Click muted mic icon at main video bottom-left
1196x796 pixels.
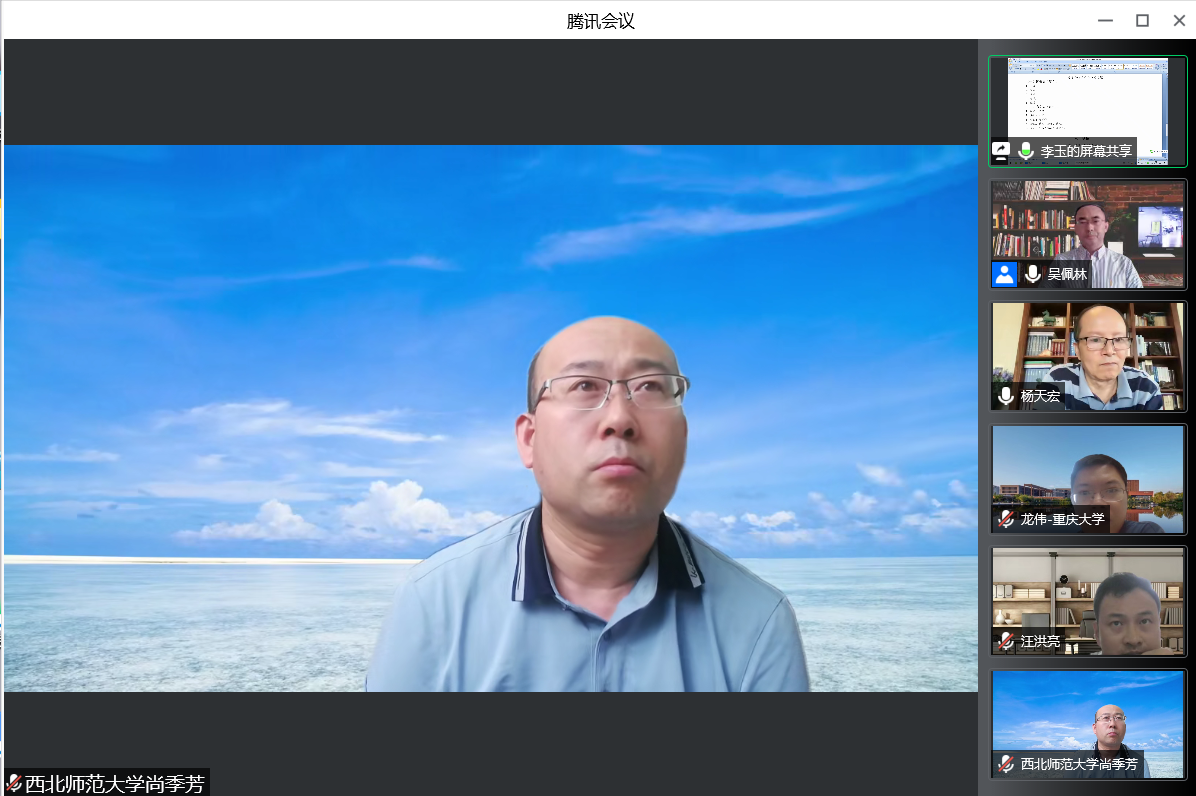14,784
